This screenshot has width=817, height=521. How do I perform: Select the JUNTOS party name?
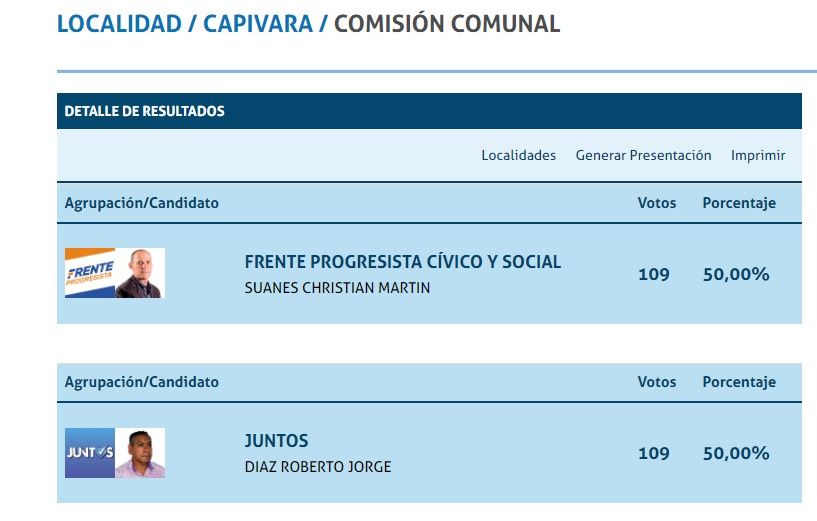pos(276,441)
